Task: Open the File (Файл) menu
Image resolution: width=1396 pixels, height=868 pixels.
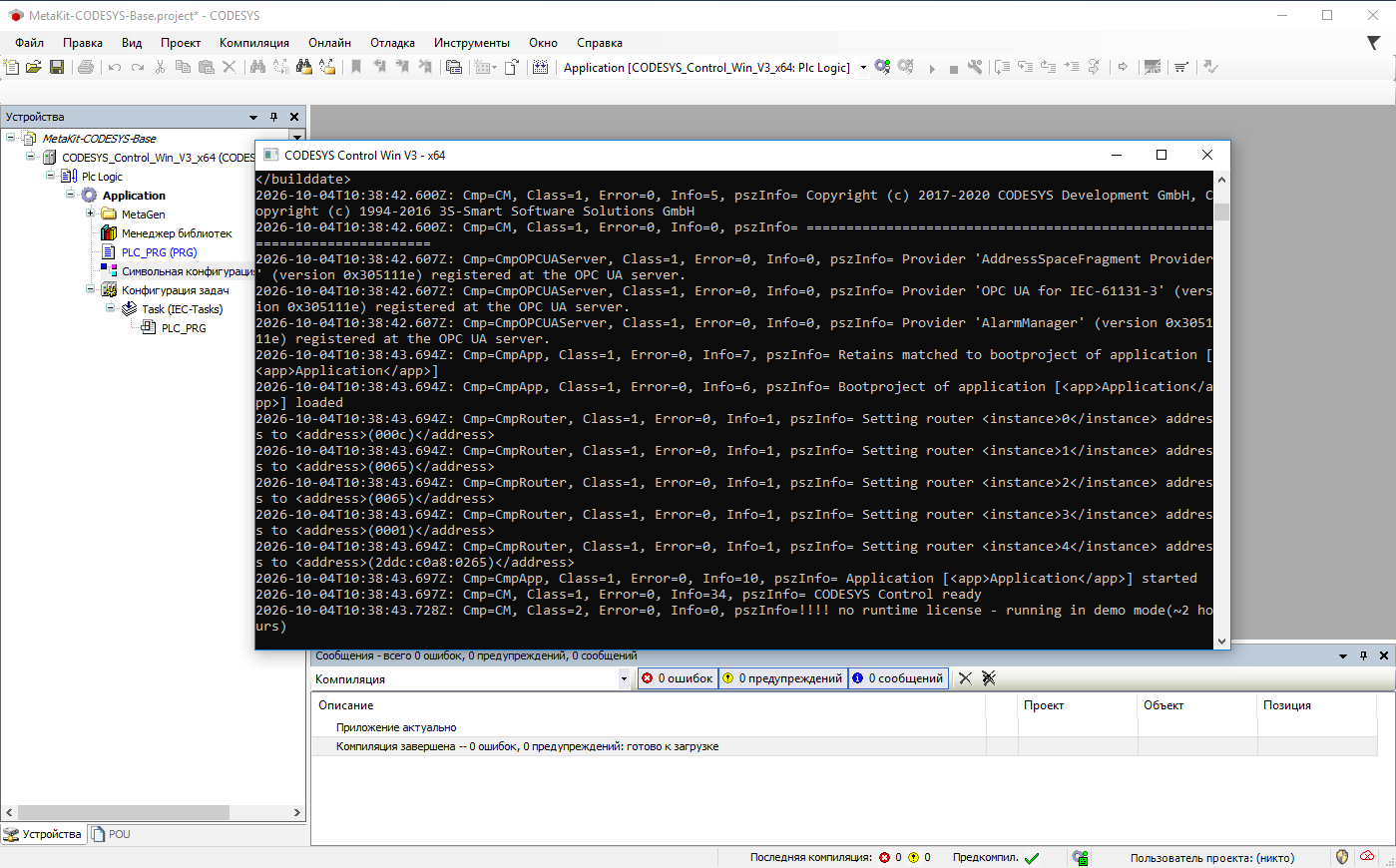Action: point(29,43)
